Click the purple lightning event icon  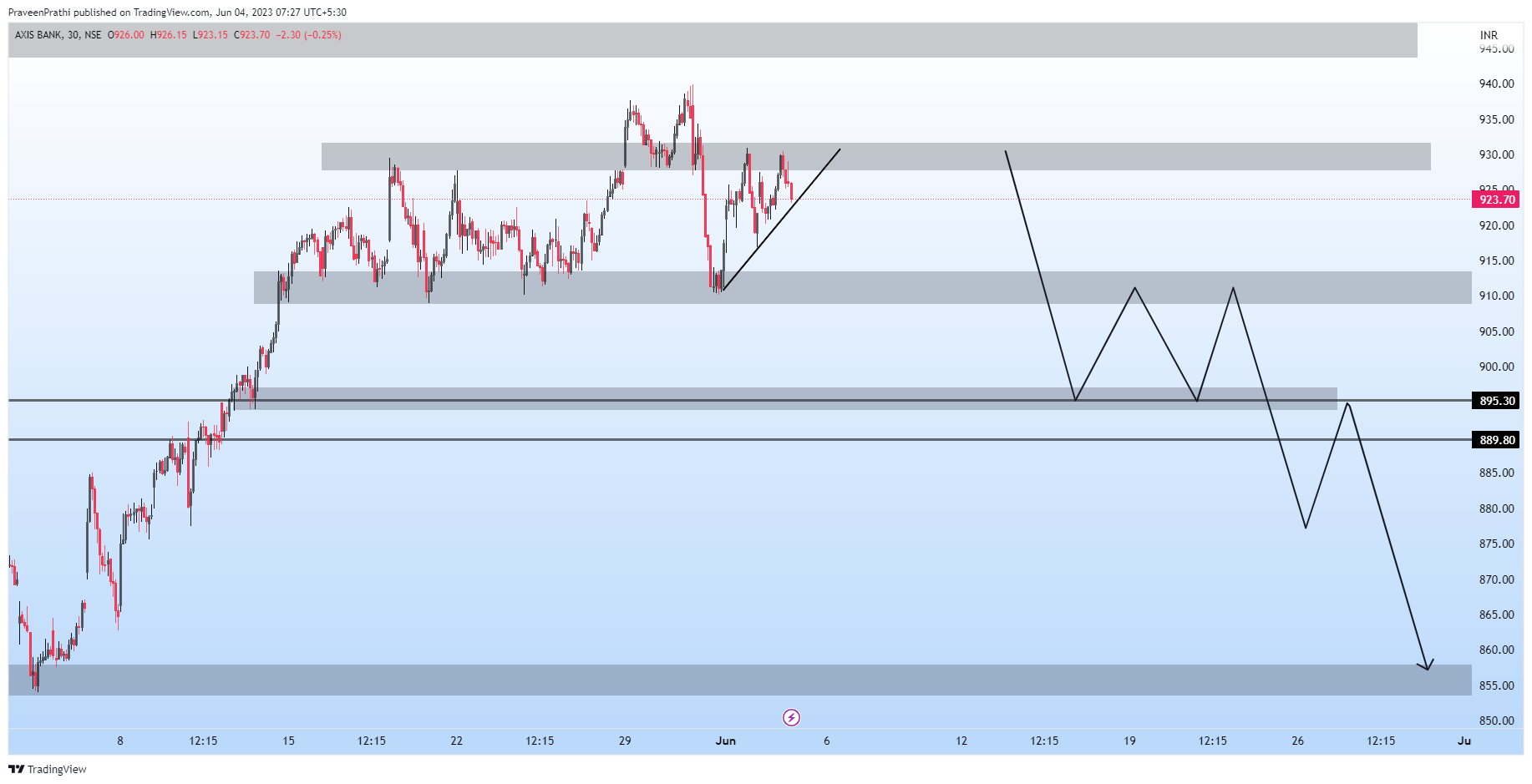pos(791,717)
